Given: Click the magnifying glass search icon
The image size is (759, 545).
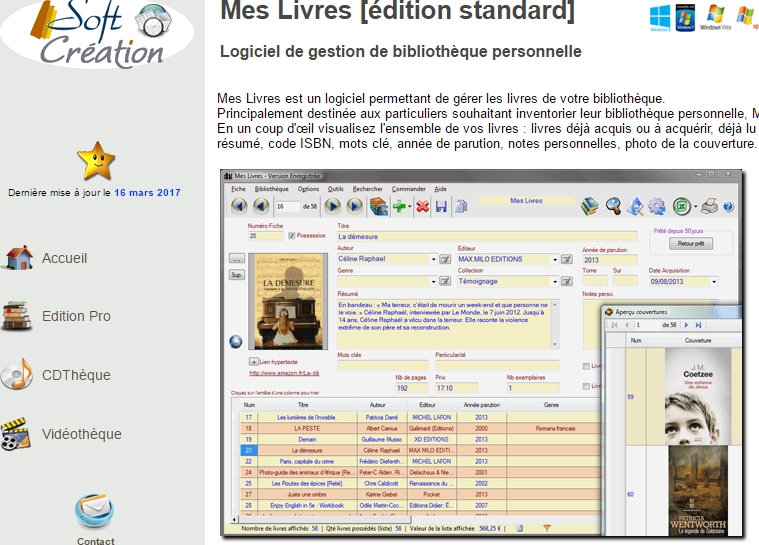Looking at the screenshot, I should tap(613, 207).
